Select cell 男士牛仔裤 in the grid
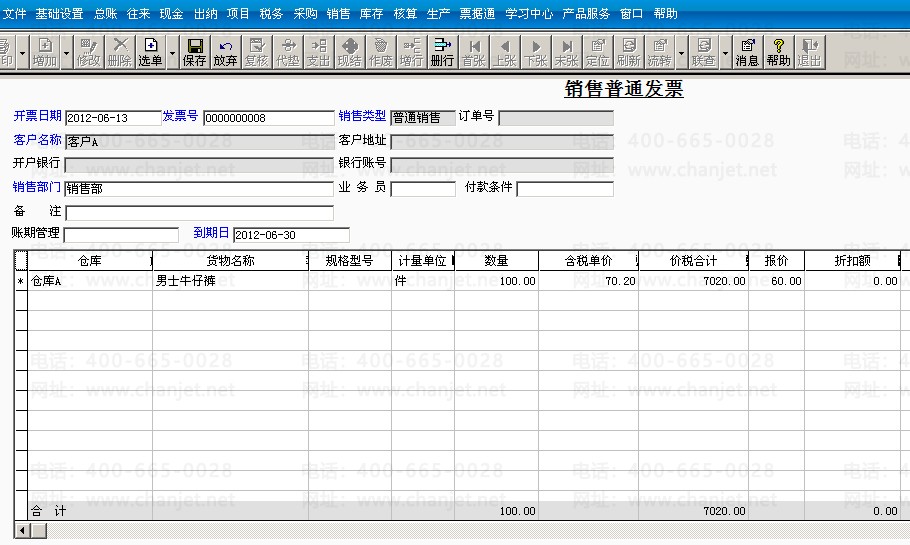910x545 pixels. tap(230, 281)
